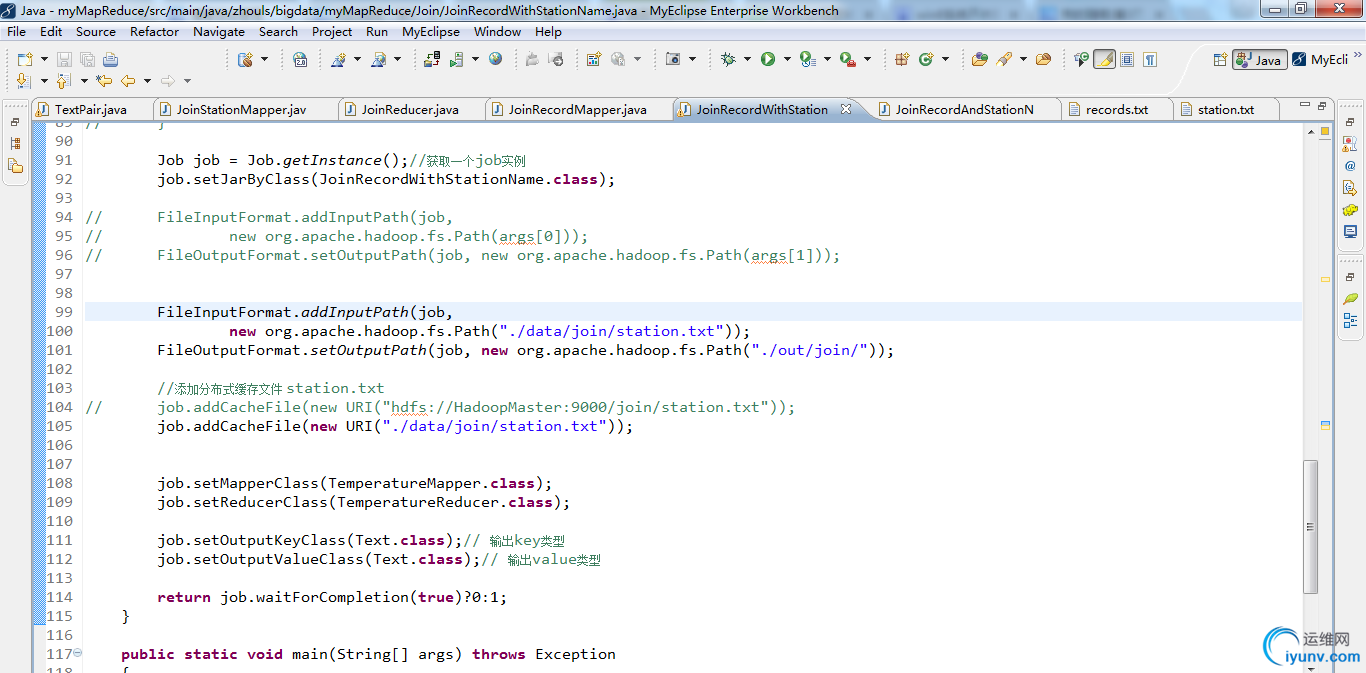This screenshot has width=1366, height=673.
Task: Click the Save All icon
Action: (87, 59)
